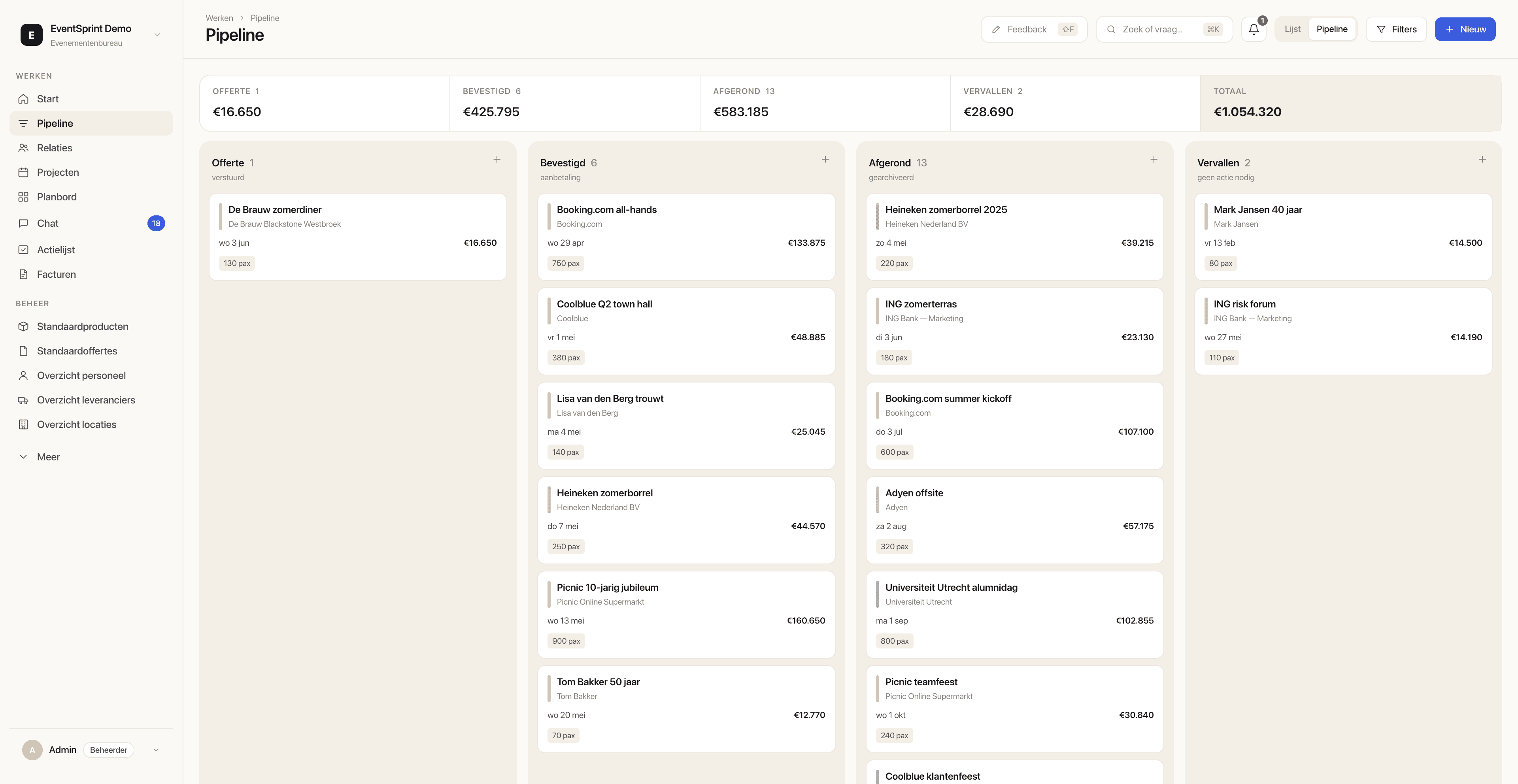Click the notification bell showing 1 alert
1518x784 pixels.
pos(1253,29)
